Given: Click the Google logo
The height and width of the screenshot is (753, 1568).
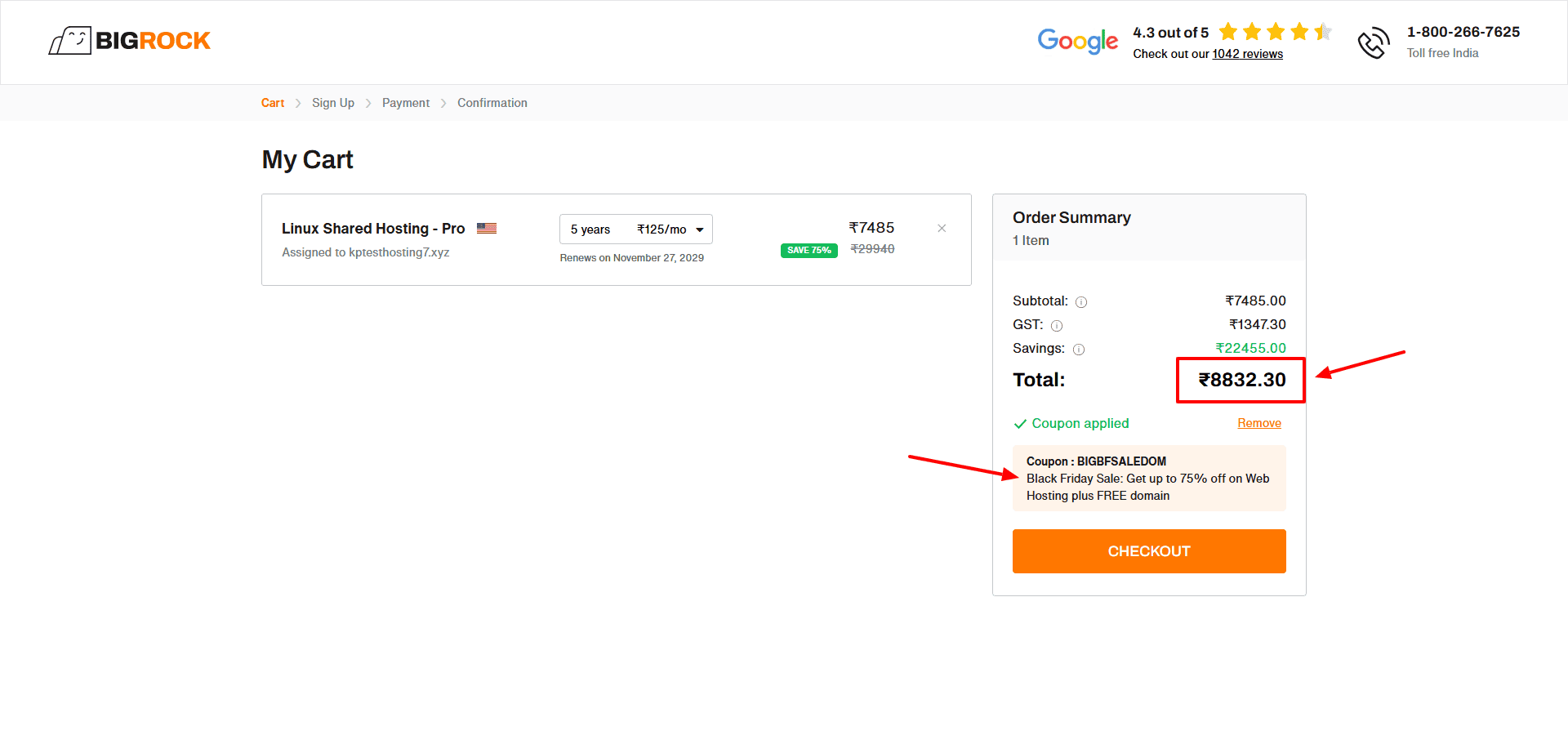Looking at the screenshot, I should 1077,41.
